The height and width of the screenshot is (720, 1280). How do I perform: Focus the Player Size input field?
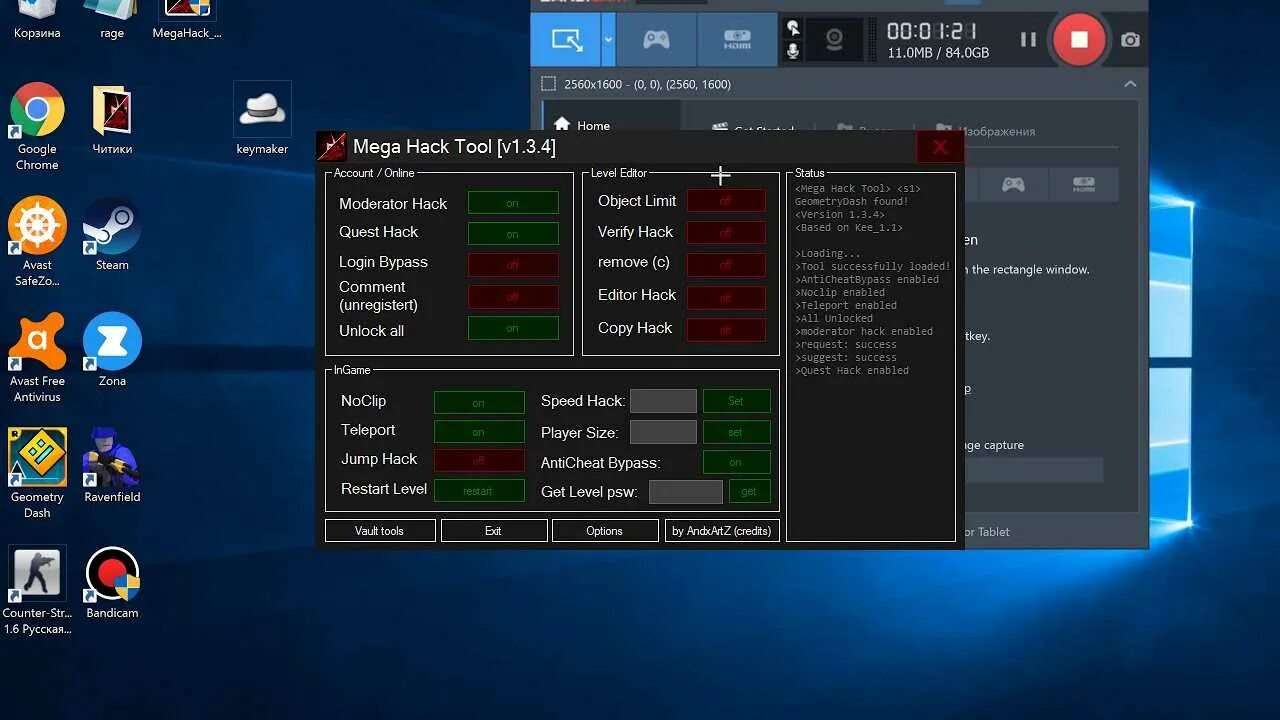(663, 432)
